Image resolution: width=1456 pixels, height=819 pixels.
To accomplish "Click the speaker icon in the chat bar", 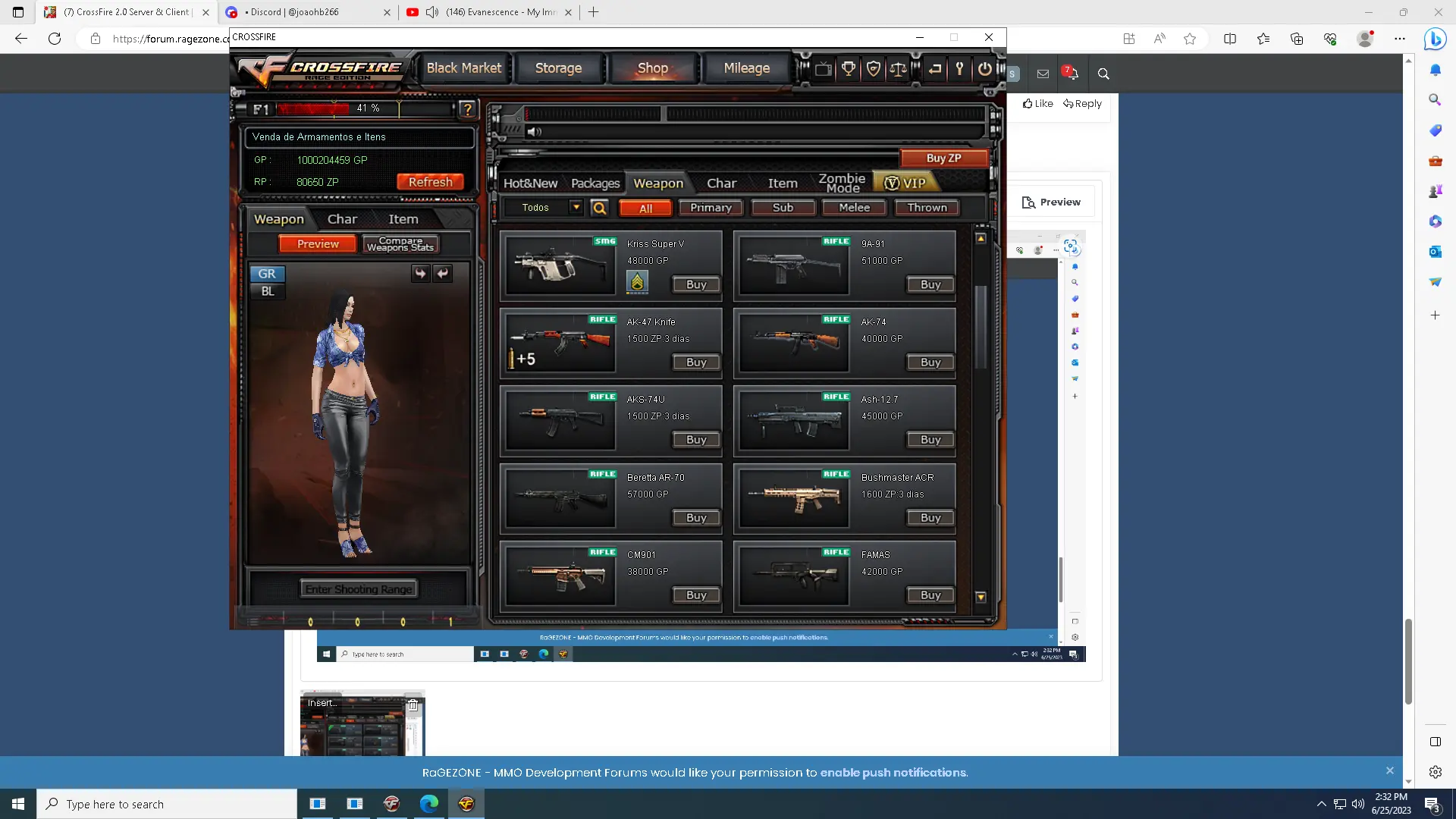I will coord(535,132).
